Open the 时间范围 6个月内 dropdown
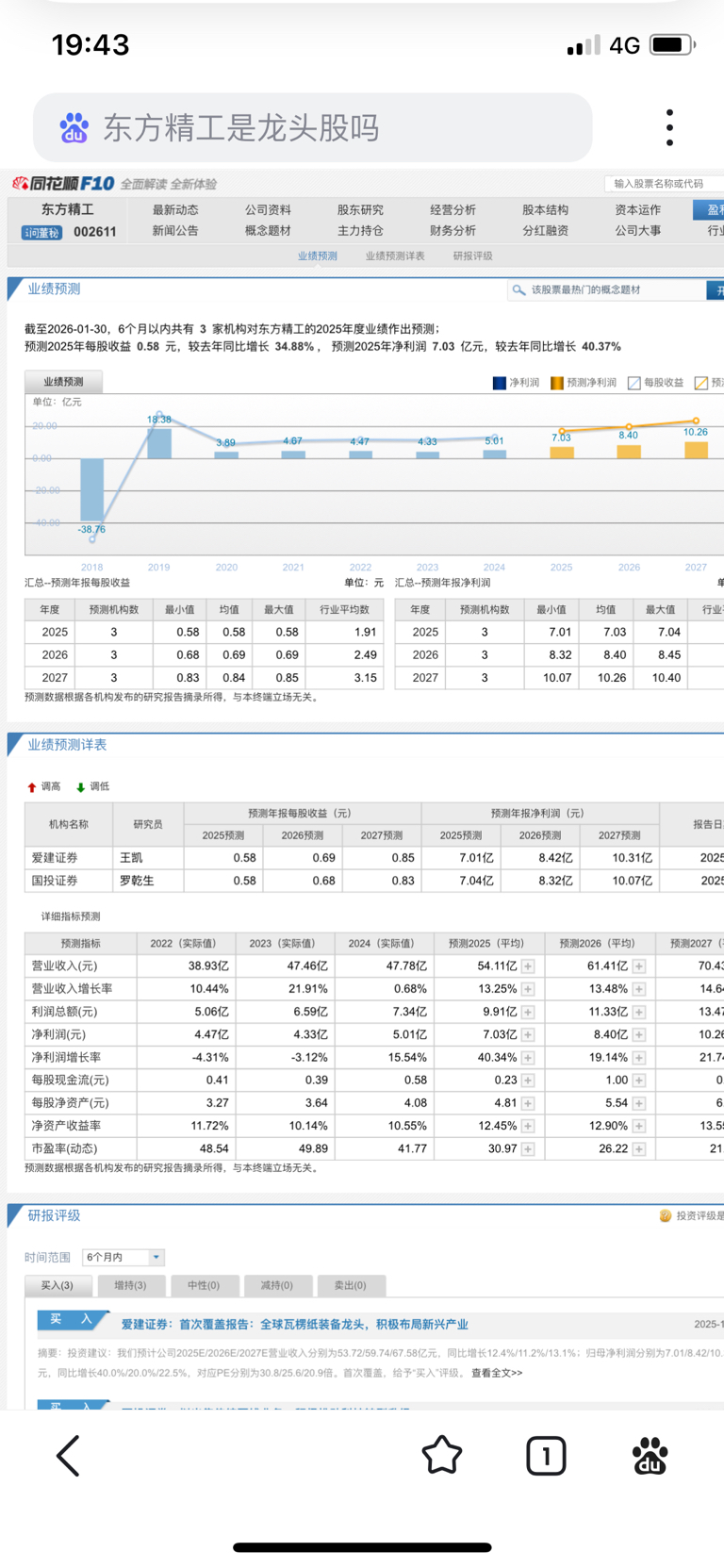 [x=123, y=1257]
